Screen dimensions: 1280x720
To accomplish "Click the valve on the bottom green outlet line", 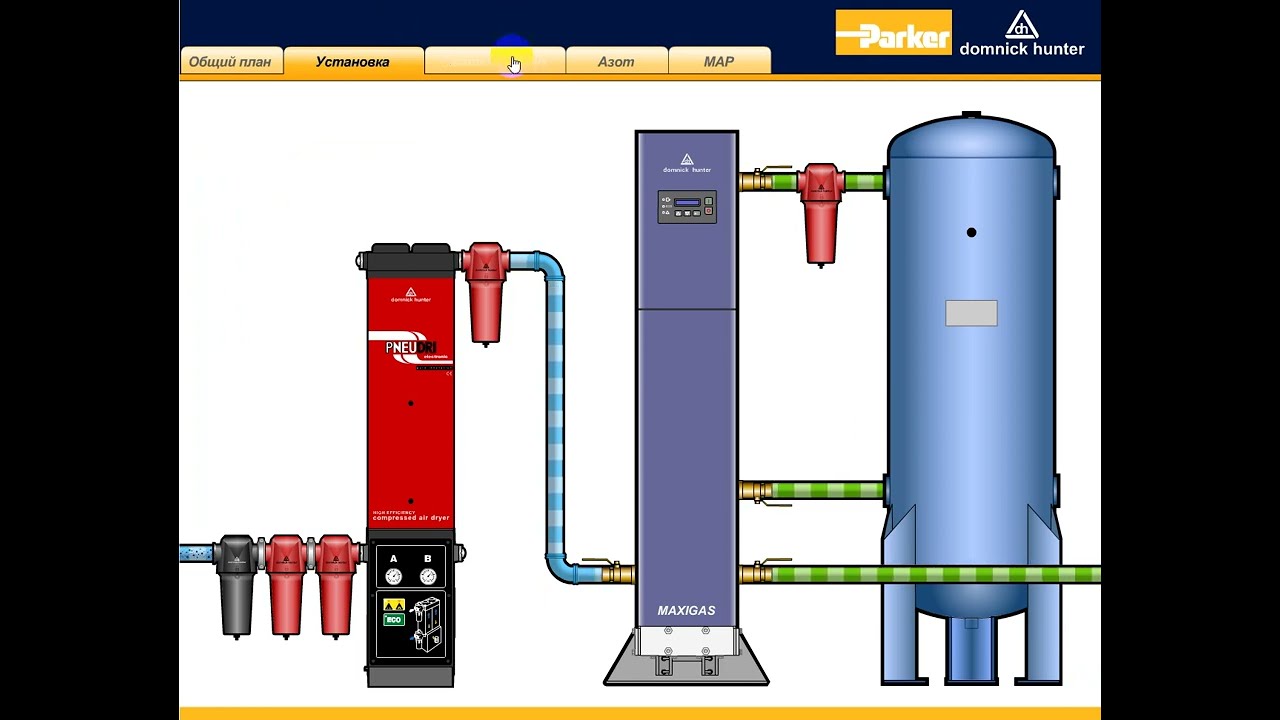I will (765, 572).
